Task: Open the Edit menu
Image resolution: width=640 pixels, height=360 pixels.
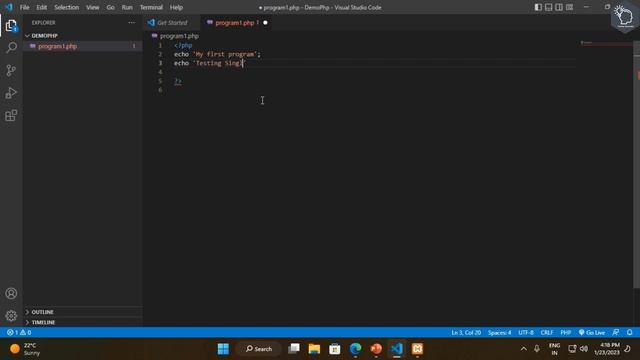Action: click(42, 7)
